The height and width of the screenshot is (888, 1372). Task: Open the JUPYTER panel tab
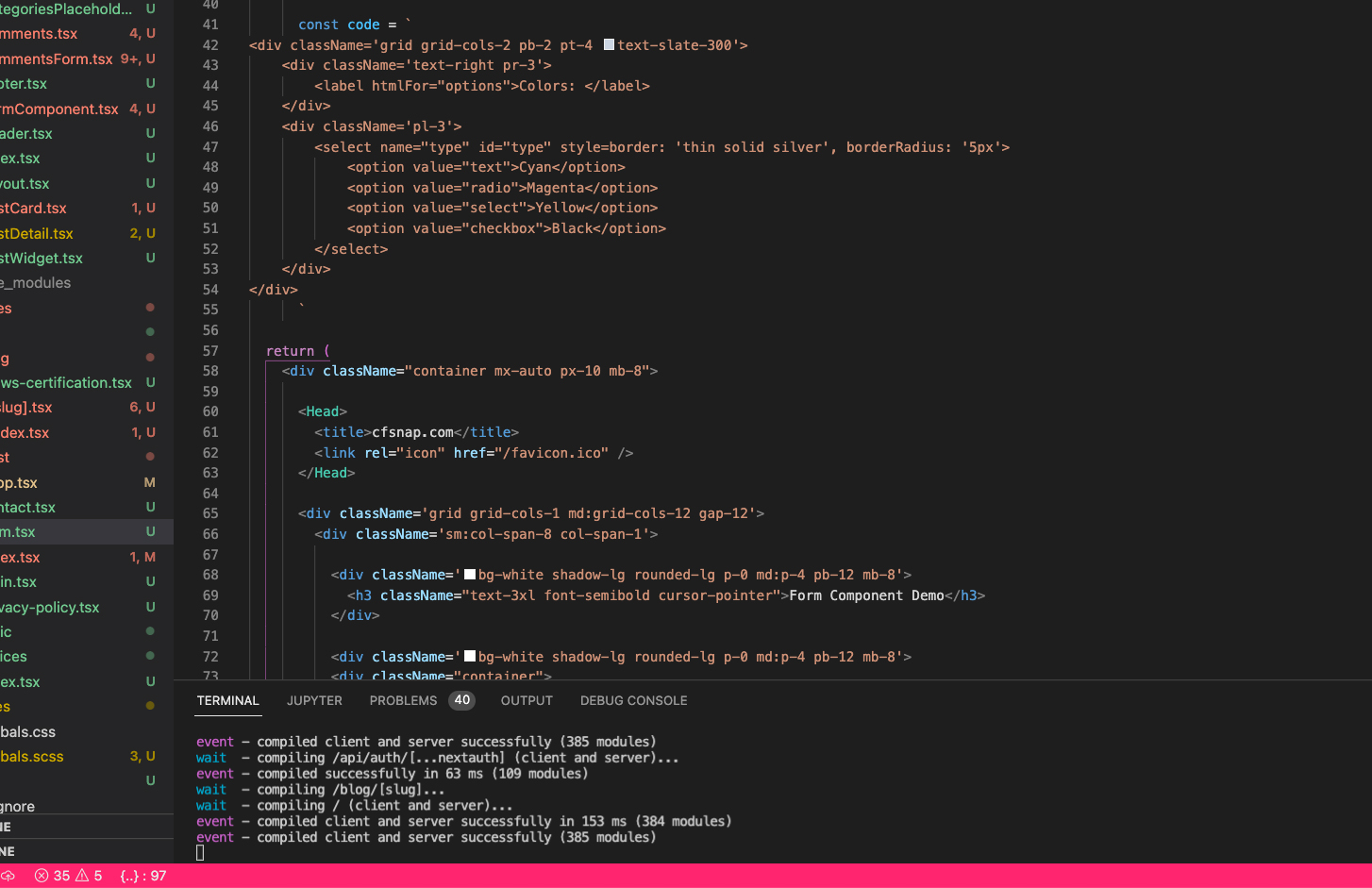(x=314, y=700)
